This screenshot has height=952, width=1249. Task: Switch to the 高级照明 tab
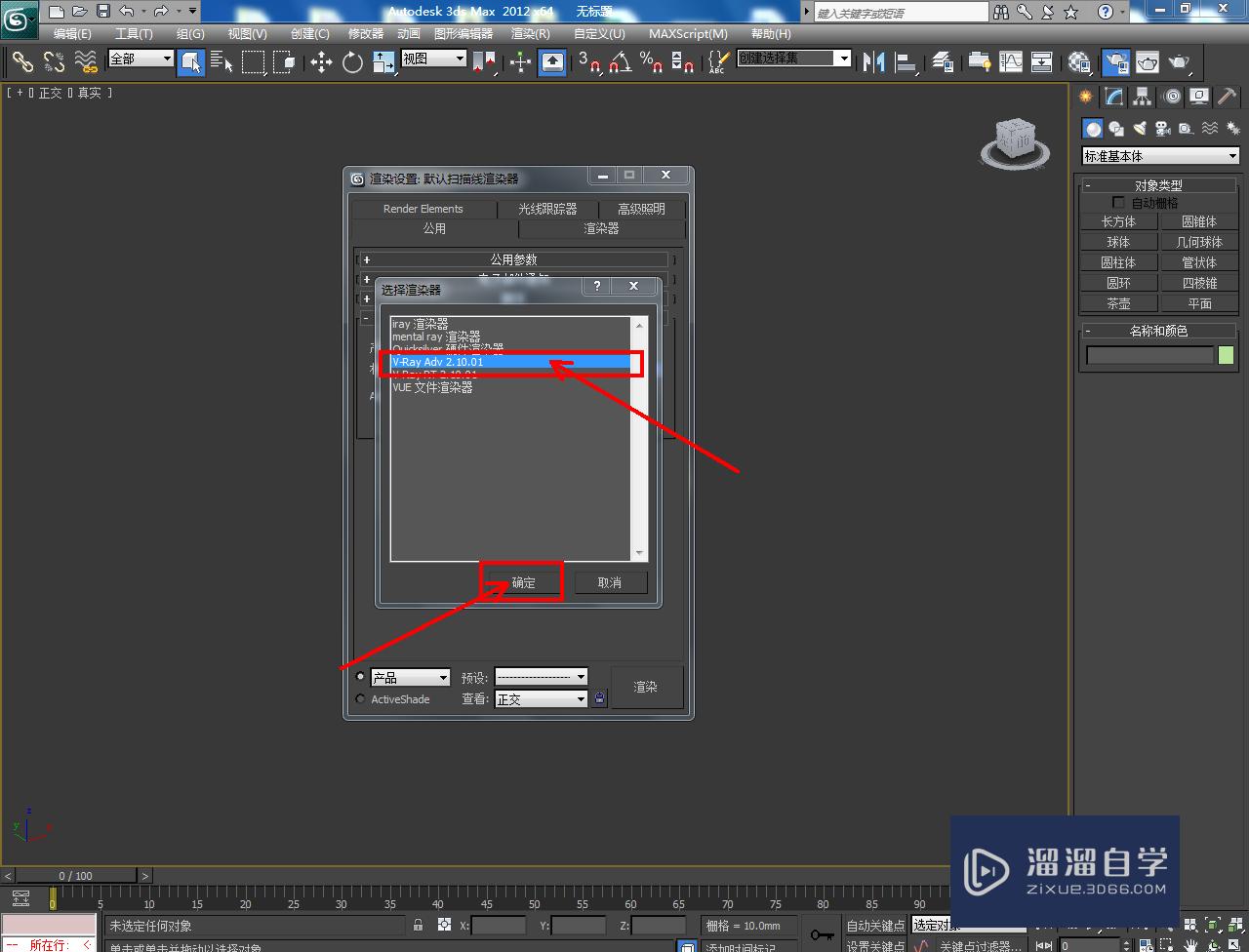[641, 209]
